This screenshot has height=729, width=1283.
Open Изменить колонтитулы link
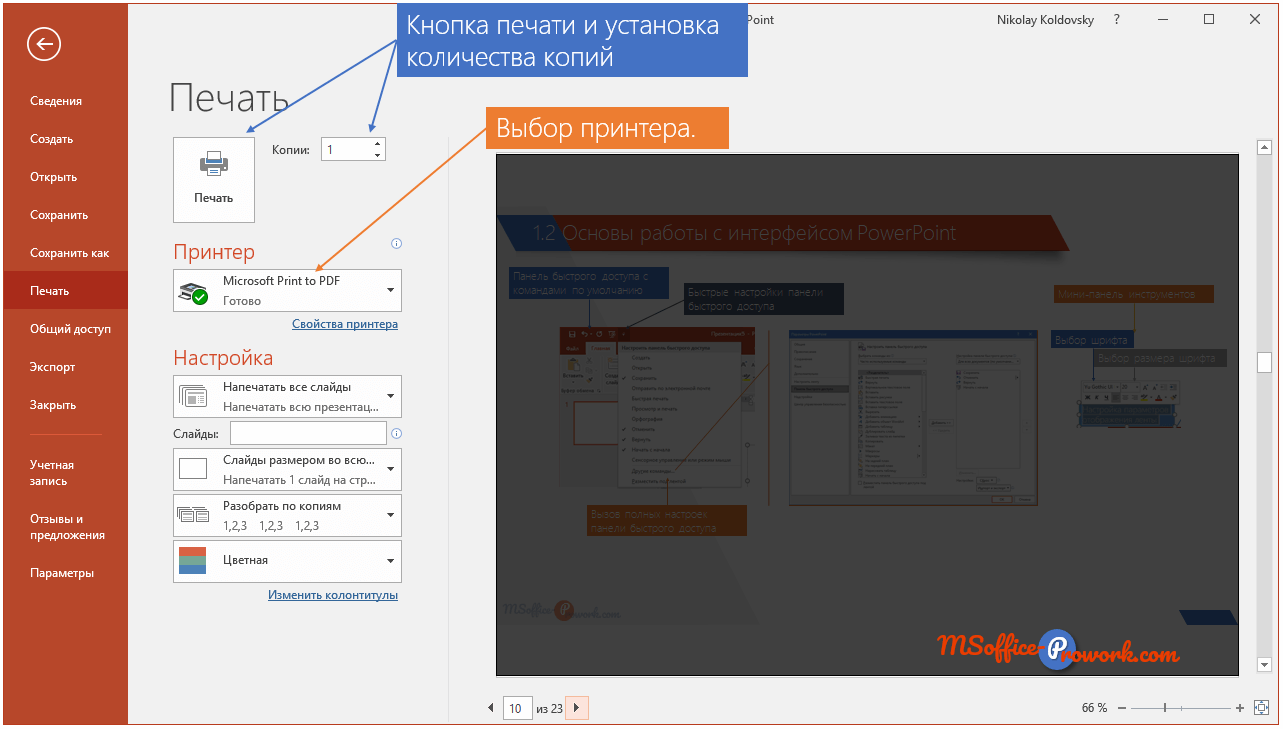coord(333,595)
